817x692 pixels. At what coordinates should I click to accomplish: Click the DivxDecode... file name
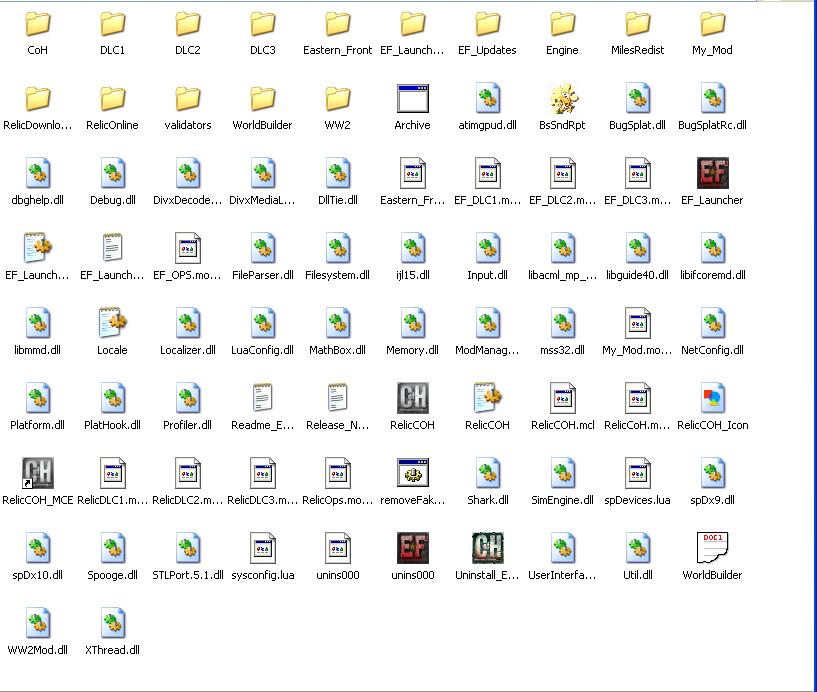click(188, 200)
